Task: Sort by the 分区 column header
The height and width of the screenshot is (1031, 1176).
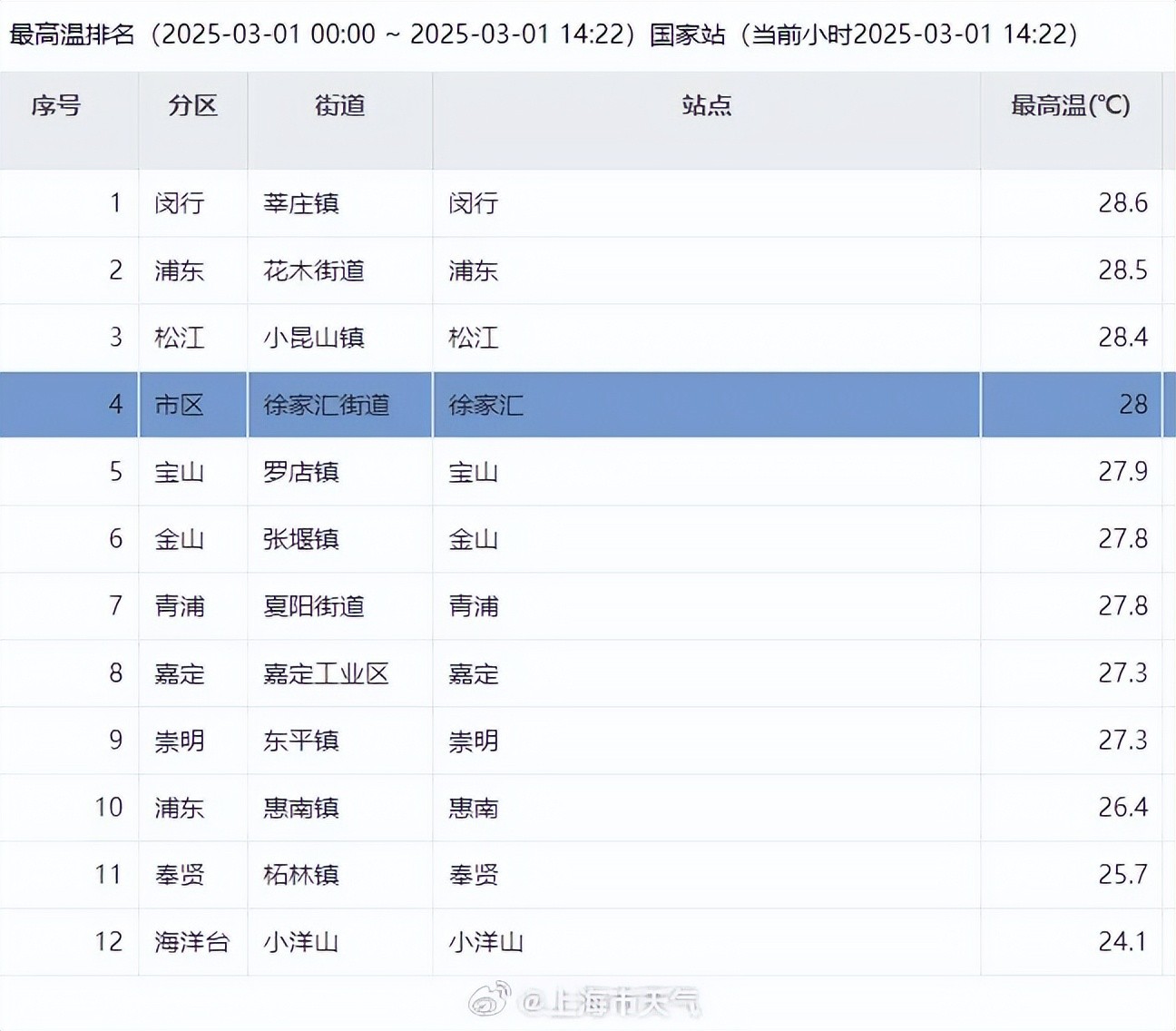Action: 192,106
